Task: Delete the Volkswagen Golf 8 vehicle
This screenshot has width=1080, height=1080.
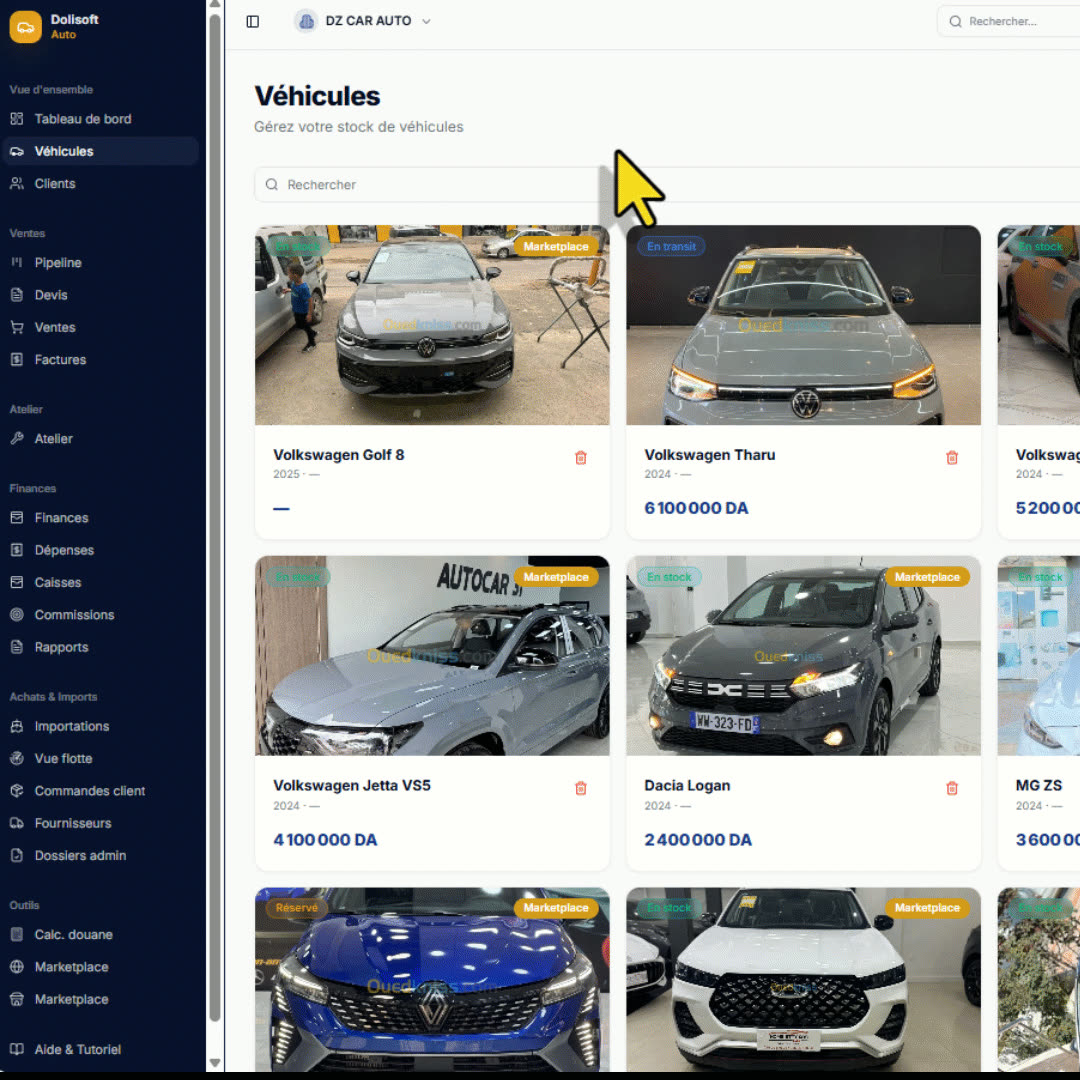Action: point(581,458)
